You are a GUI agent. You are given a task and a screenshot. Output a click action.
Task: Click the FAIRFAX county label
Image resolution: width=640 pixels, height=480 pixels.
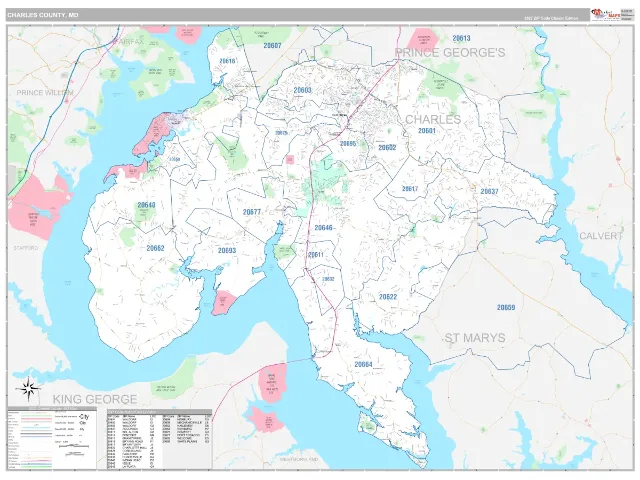[x=129, y=42]
